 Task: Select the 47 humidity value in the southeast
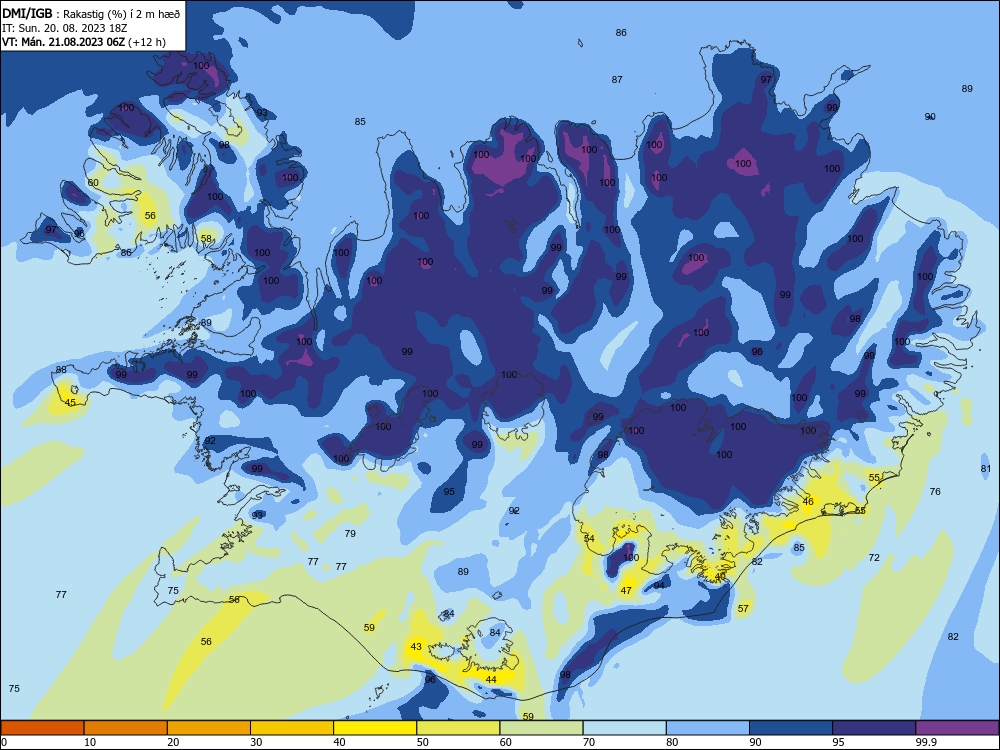626,591
